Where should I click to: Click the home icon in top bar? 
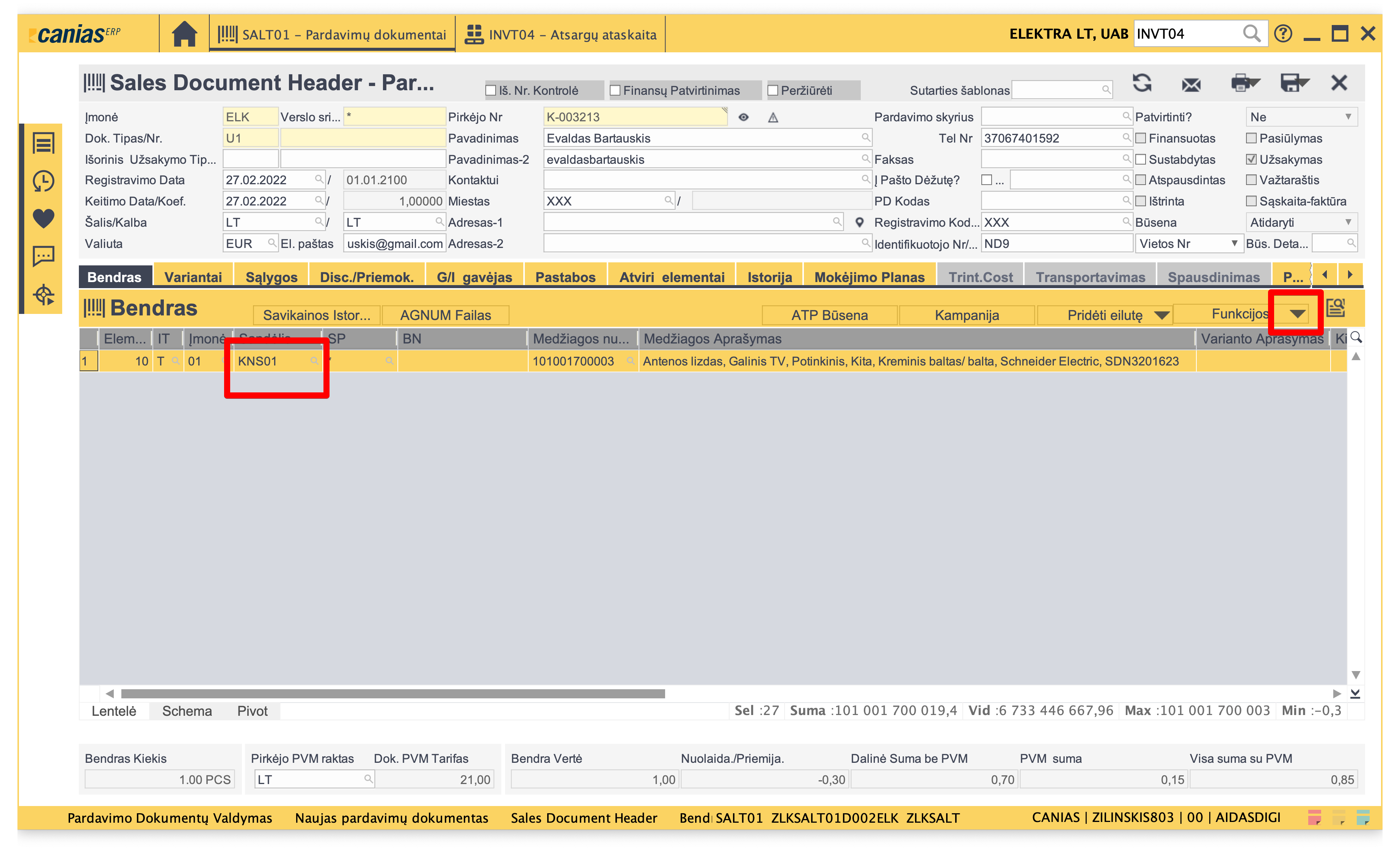pyautogui.click(x=184, y=34)
